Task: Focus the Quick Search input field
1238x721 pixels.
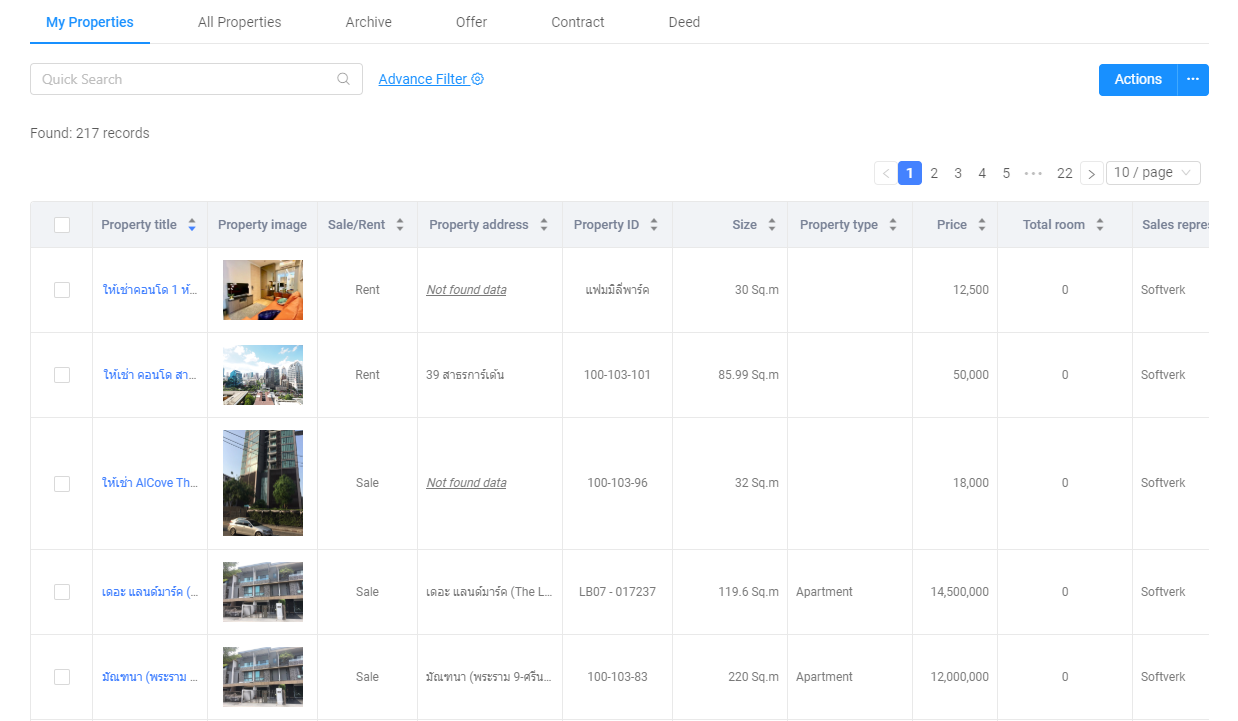Action: tap(185, 79)
